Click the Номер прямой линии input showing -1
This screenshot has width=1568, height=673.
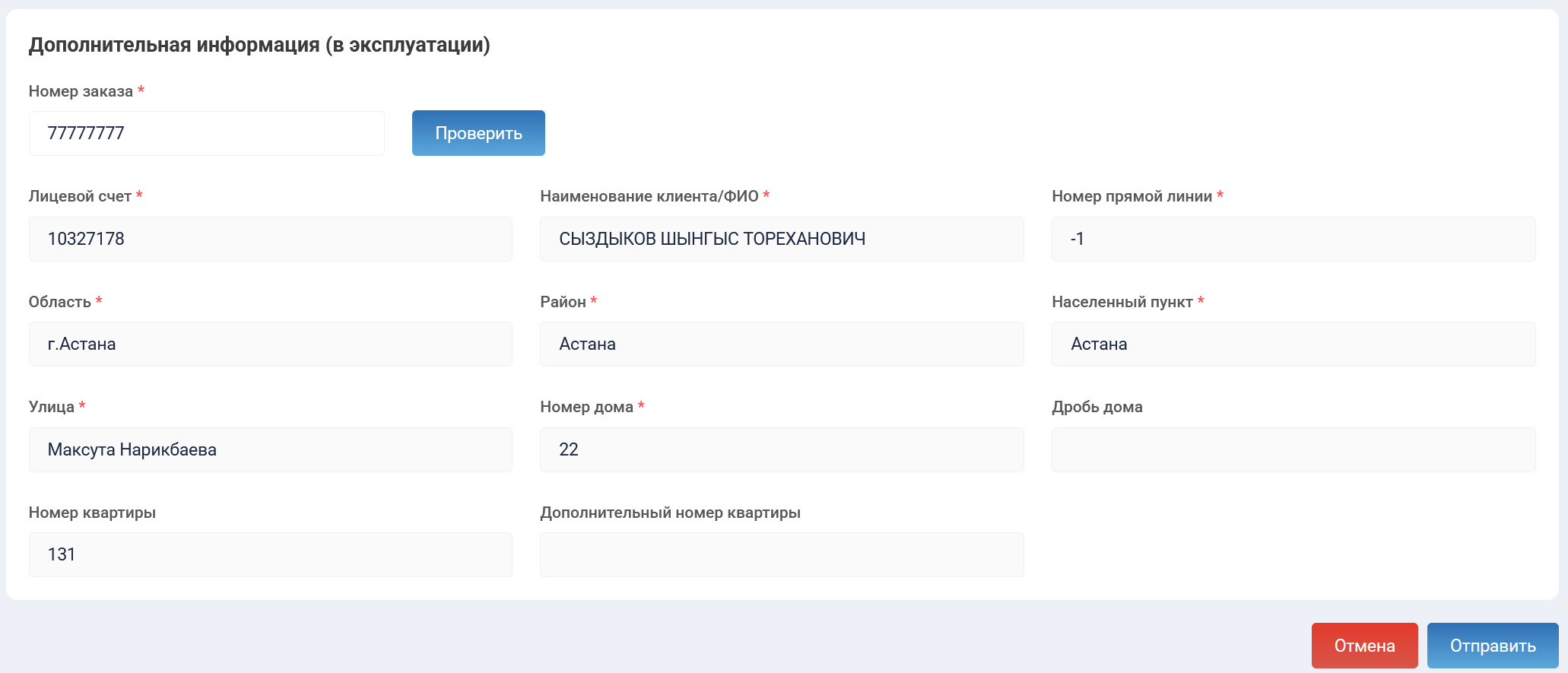tap(1293, 239)
